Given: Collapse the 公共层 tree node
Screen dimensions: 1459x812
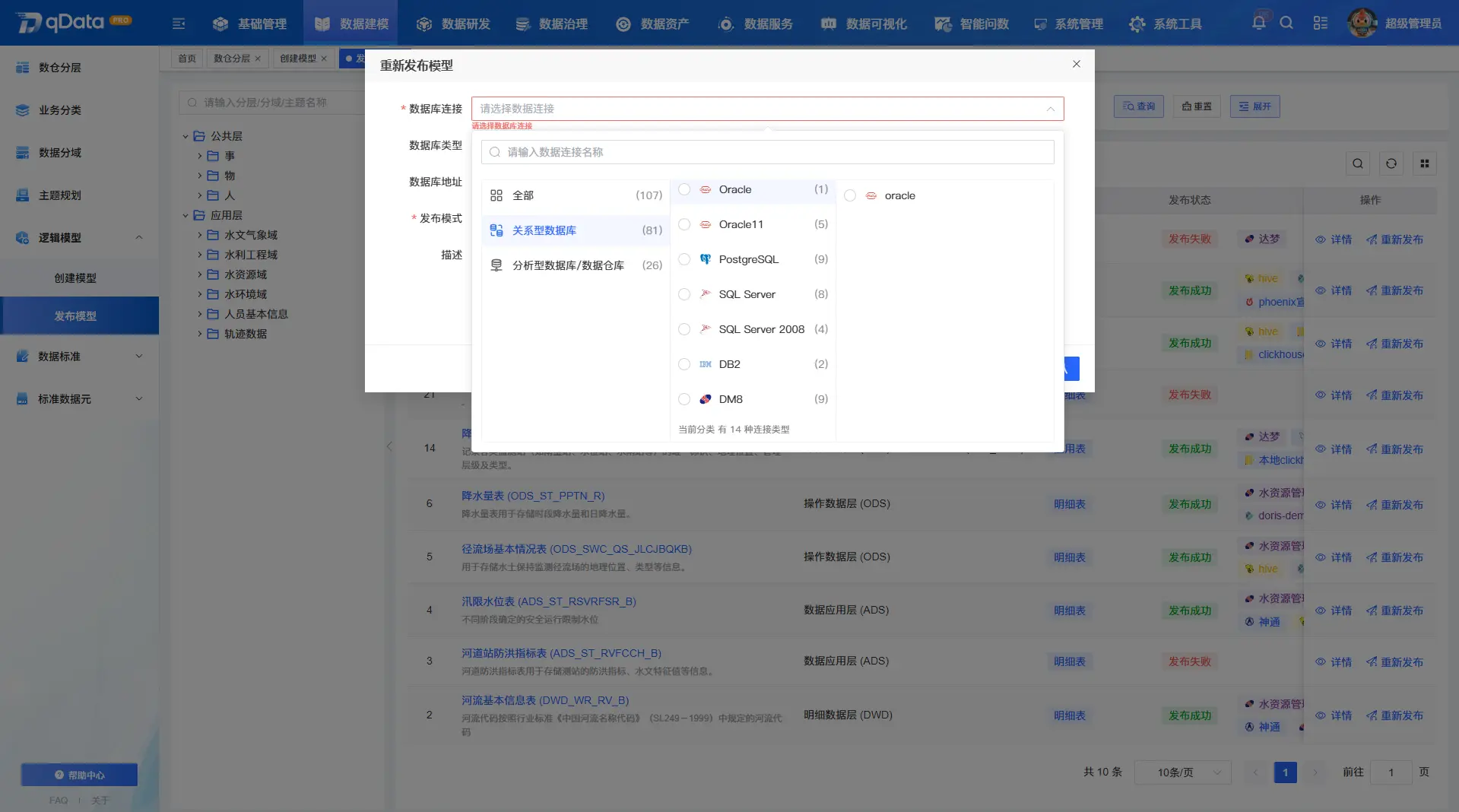Looking at the screenshot, I should pos(186,137).
